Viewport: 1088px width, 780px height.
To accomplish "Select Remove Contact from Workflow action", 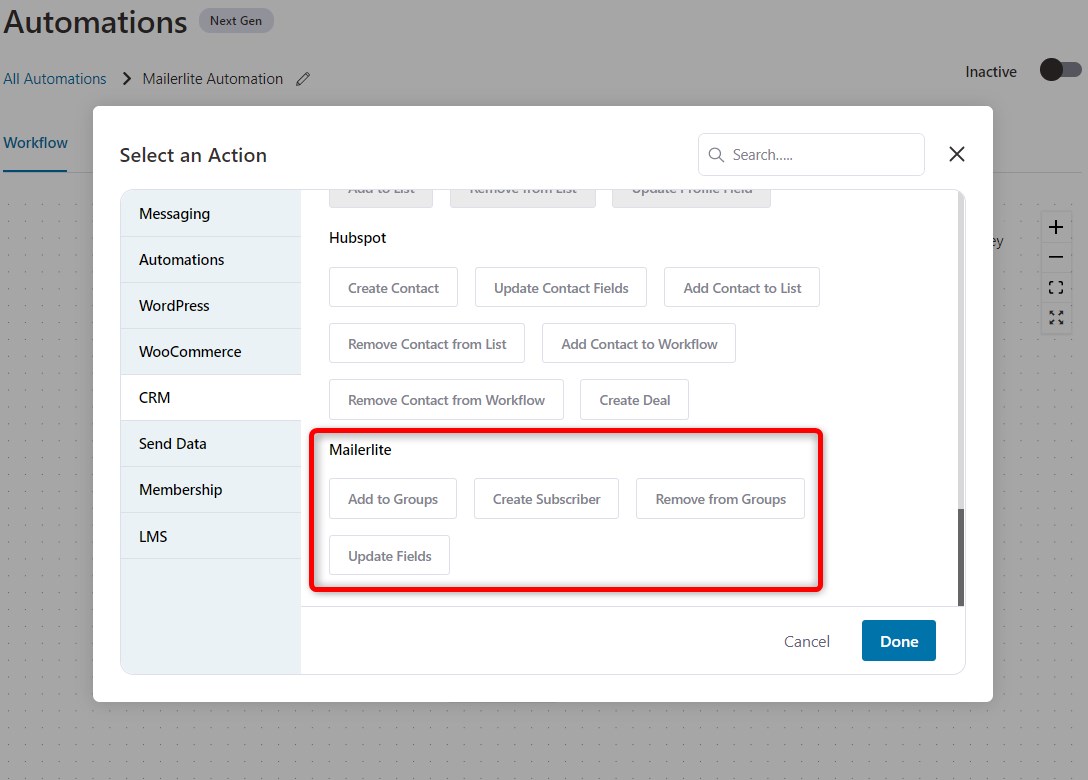I will point(446,400).
